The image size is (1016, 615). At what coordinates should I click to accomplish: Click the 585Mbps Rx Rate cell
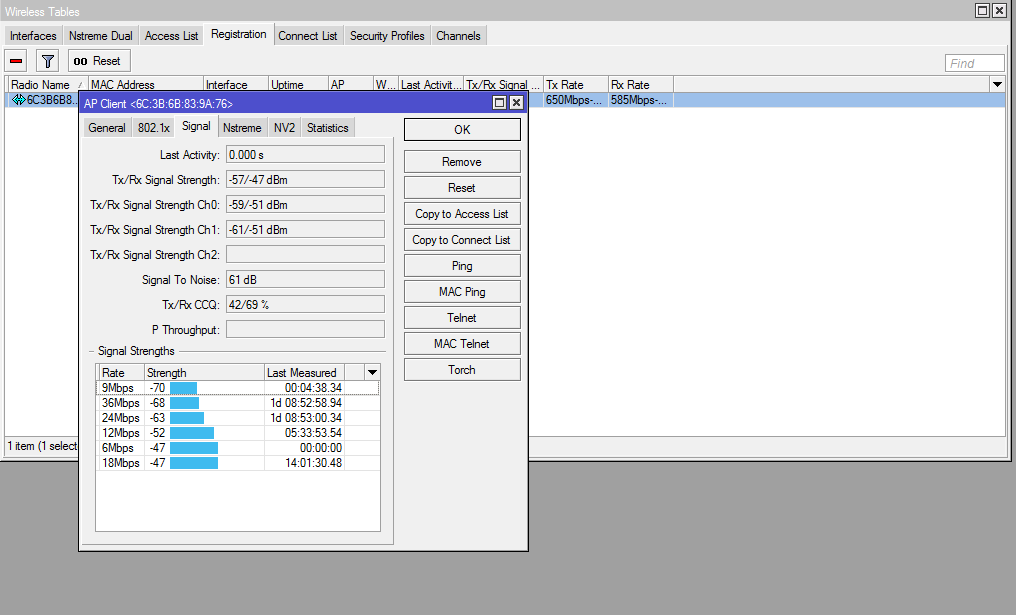640,100
